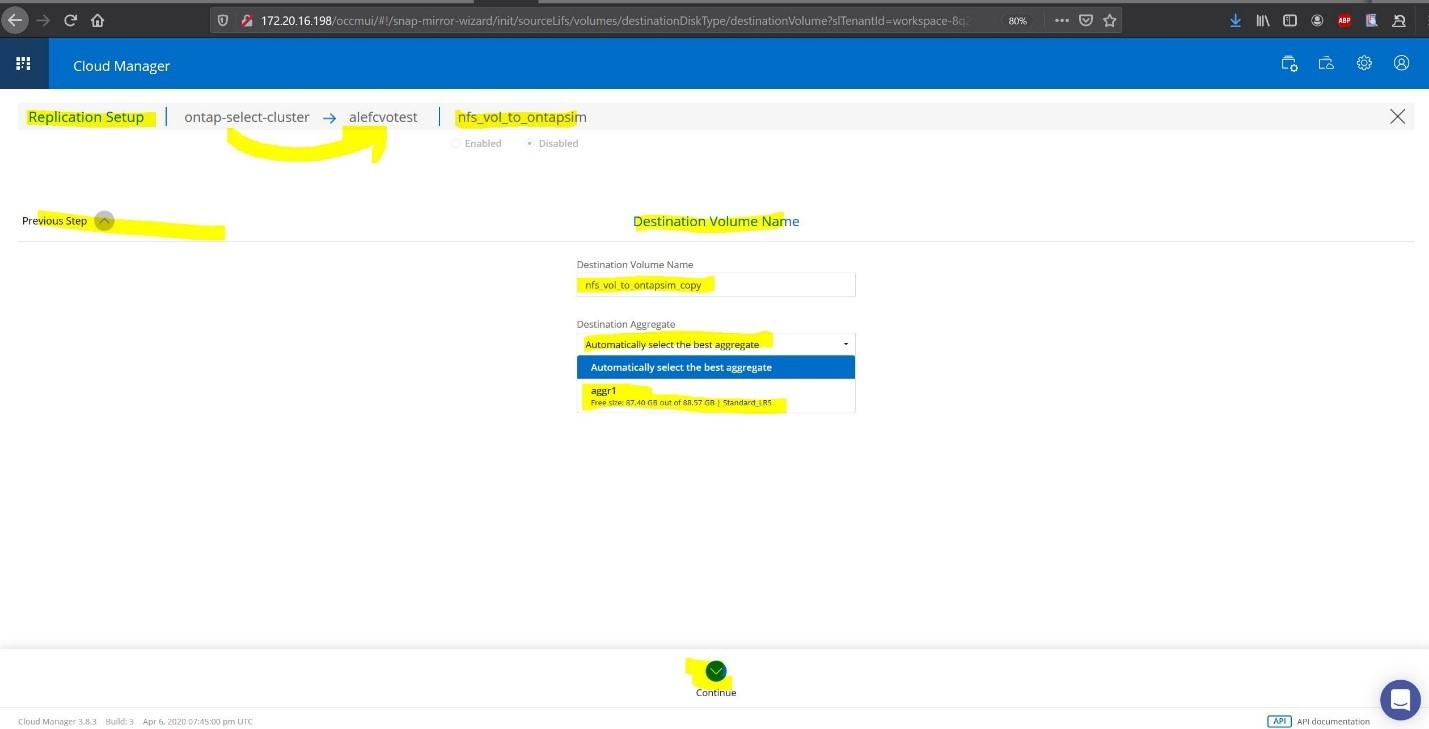Choose aggr1 aggregate from the list
Viewport: 1429px width, 729px height.
pyautogui.click(x=716, y=396)
